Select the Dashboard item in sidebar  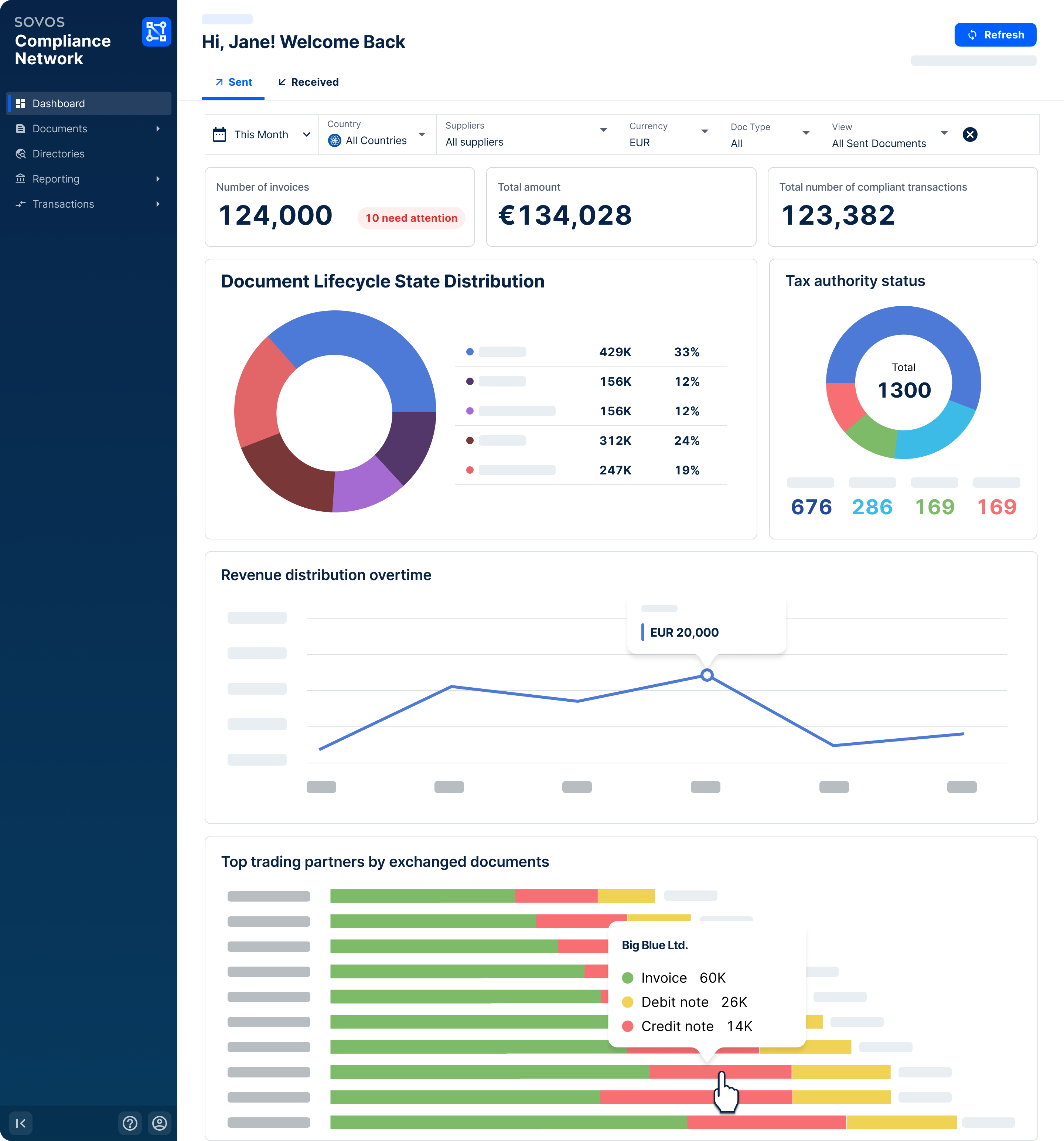click(88, 103)
